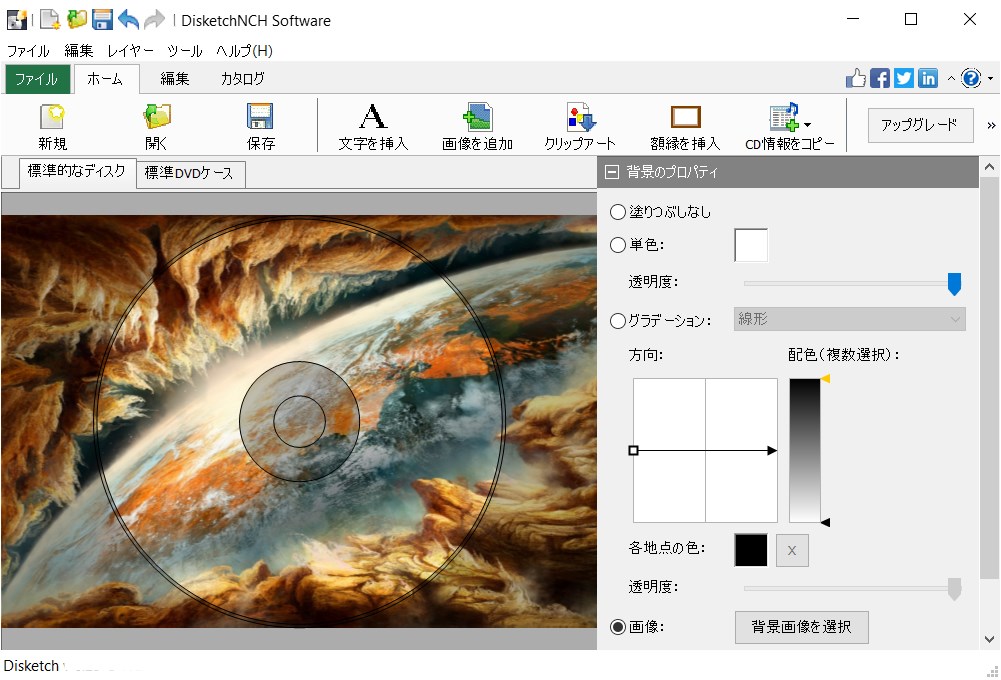
Task: Click the Disketch app icon in title bar
Action: click(x=17, y=20)
